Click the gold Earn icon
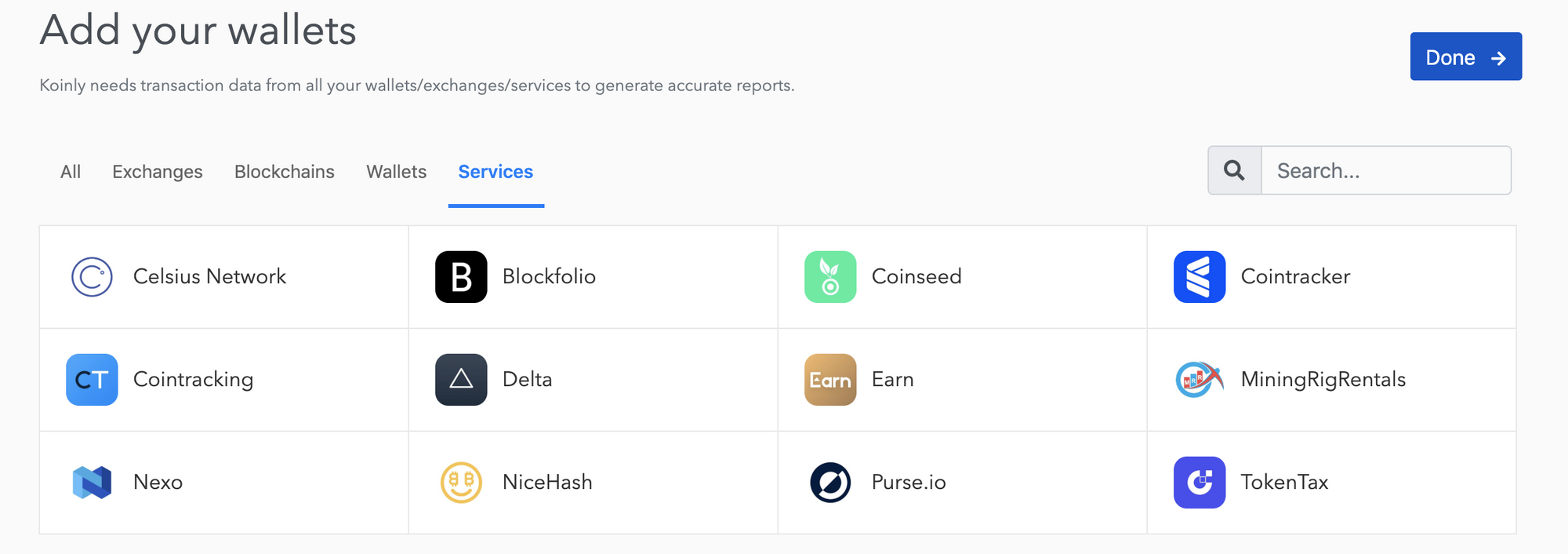Screen dimensions: 1568x554 pyautogui.click(x=830, y=380)
